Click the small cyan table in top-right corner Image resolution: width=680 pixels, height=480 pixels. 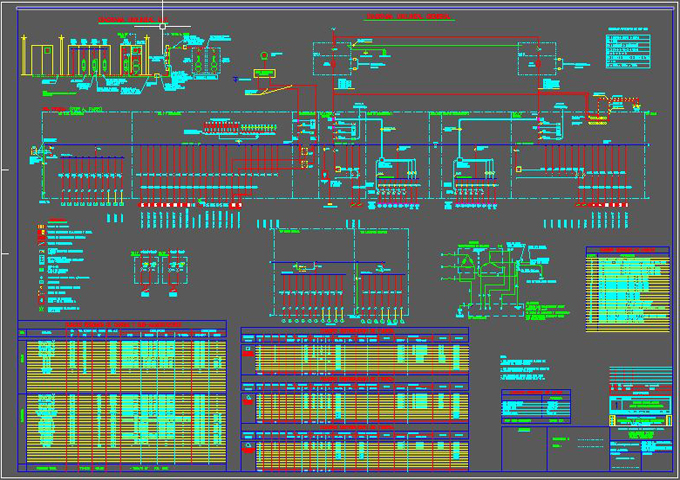click(626, 51)
